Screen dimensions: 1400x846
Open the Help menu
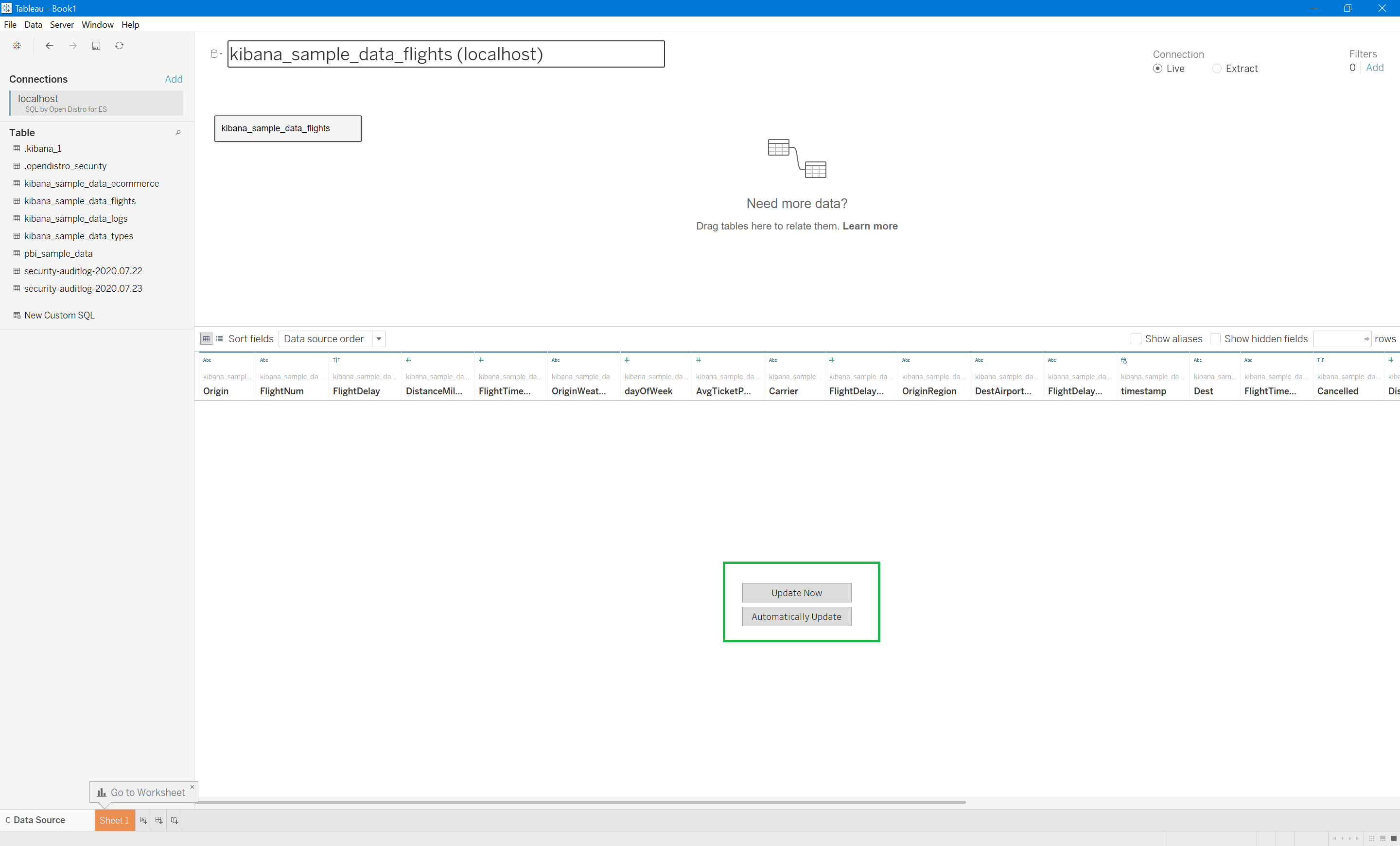click(x=130, y=24)
